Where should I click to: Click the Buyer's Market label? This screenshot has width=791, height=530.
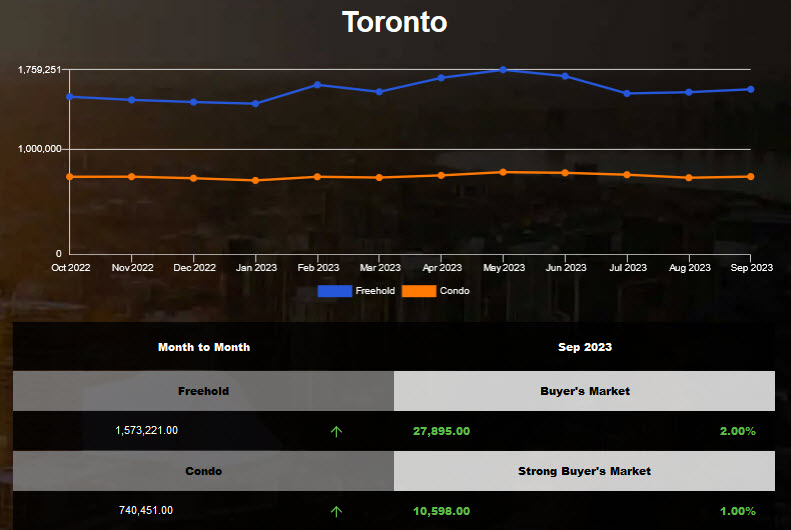(x=585, y=391)
